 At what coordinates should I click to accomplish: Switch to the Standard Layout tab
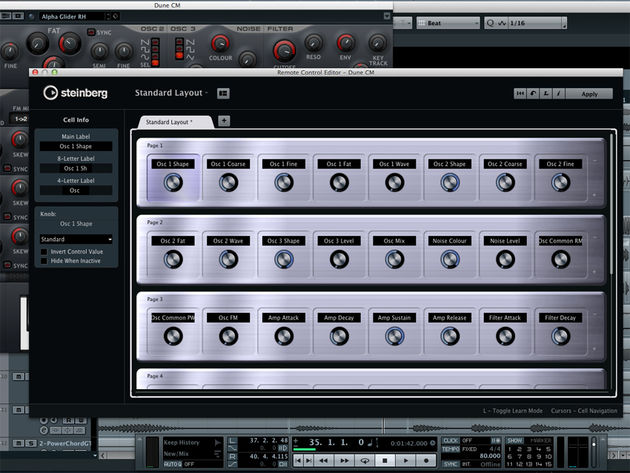[x=175, y=122]
